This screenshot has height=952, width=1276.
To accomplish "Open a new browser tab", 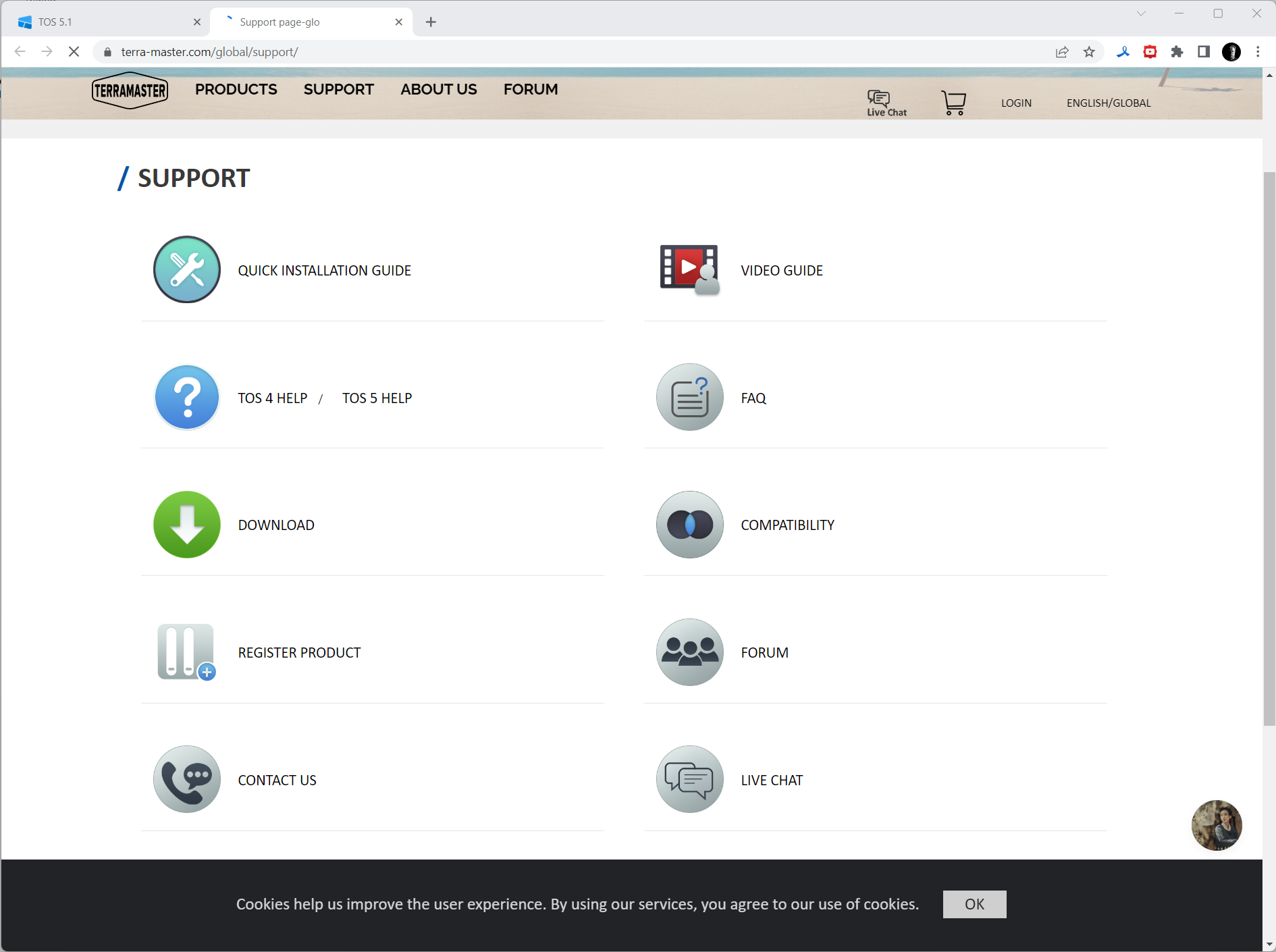I will (x=431, y=22).
